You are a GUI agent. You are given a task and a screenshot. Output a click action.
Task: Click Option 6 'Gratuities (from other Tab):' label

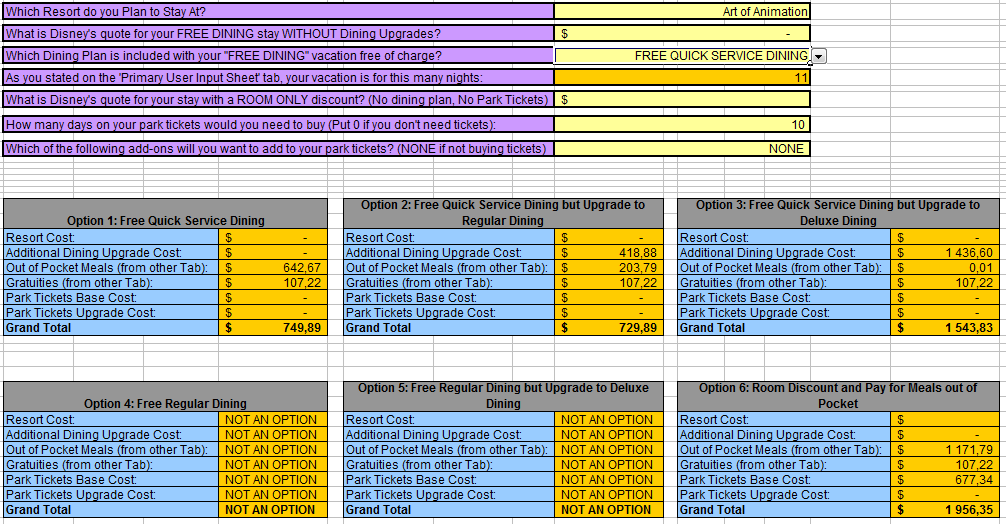784,465
